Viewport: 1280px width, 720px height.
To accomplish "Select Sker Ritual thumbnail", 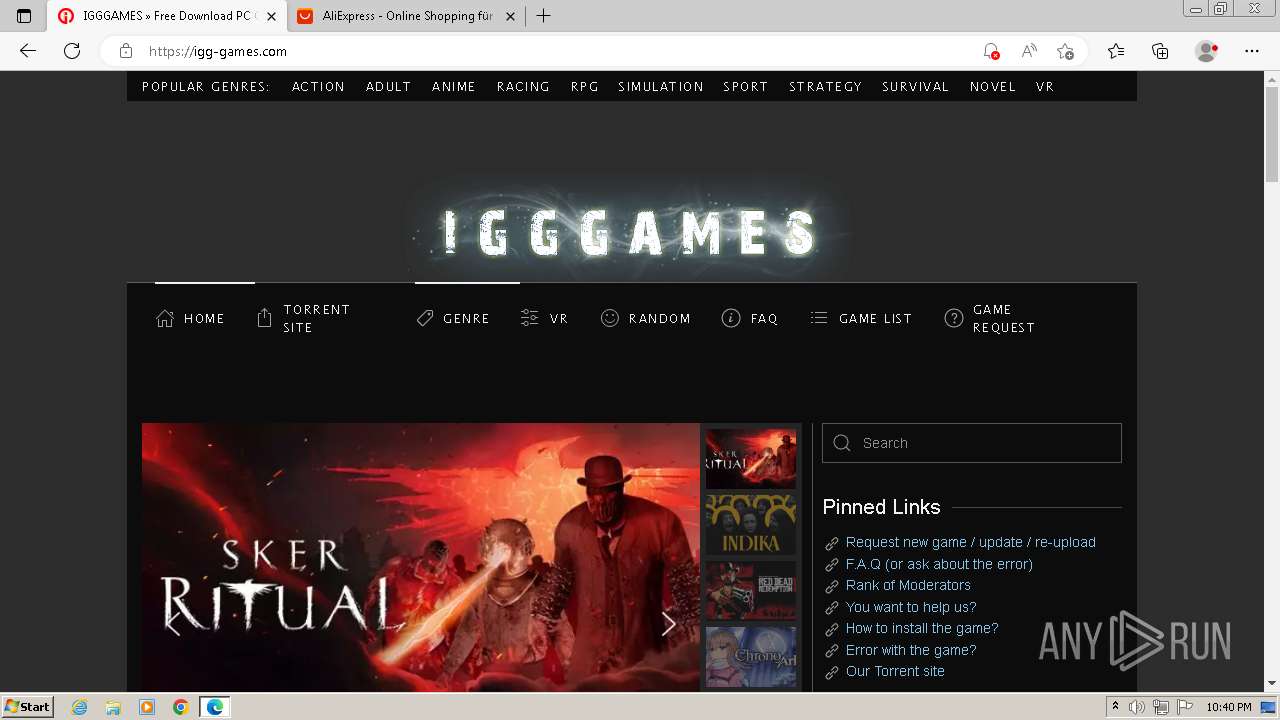I will [751, 459].
